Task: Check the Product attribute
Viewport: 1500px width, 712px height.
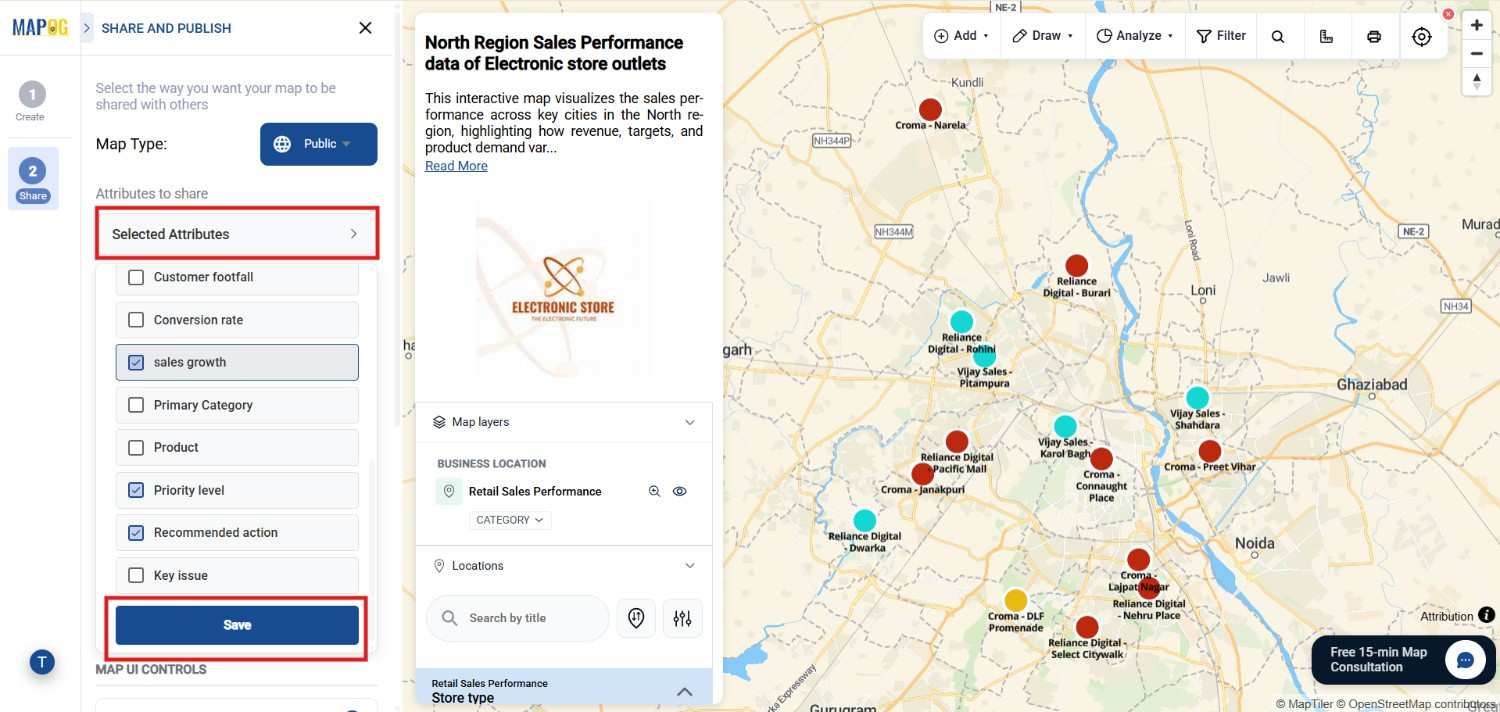Action: pyautogui.click(x=137, y=448)
